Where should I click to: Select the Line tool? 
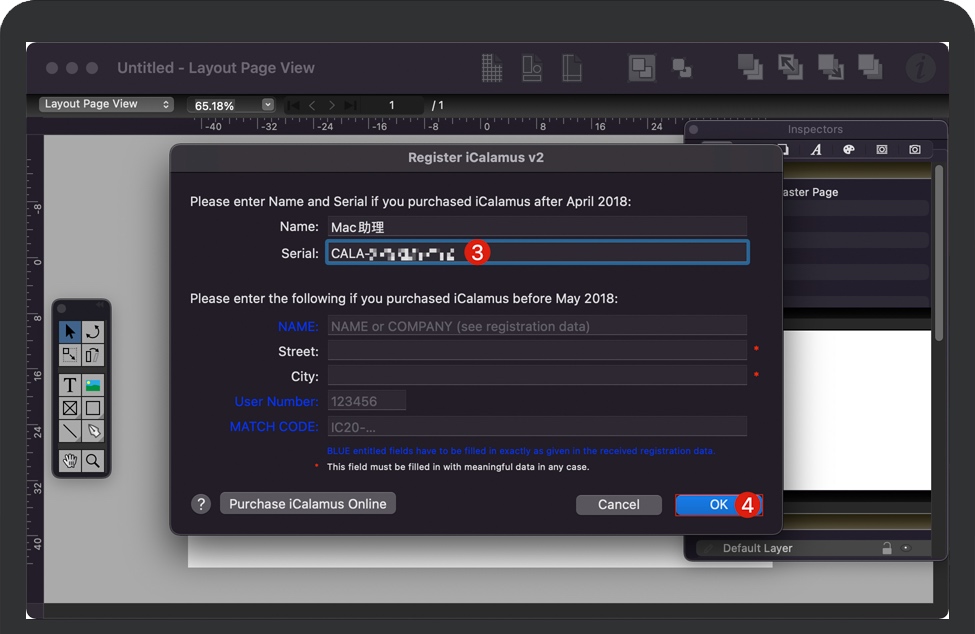point(70,431)
